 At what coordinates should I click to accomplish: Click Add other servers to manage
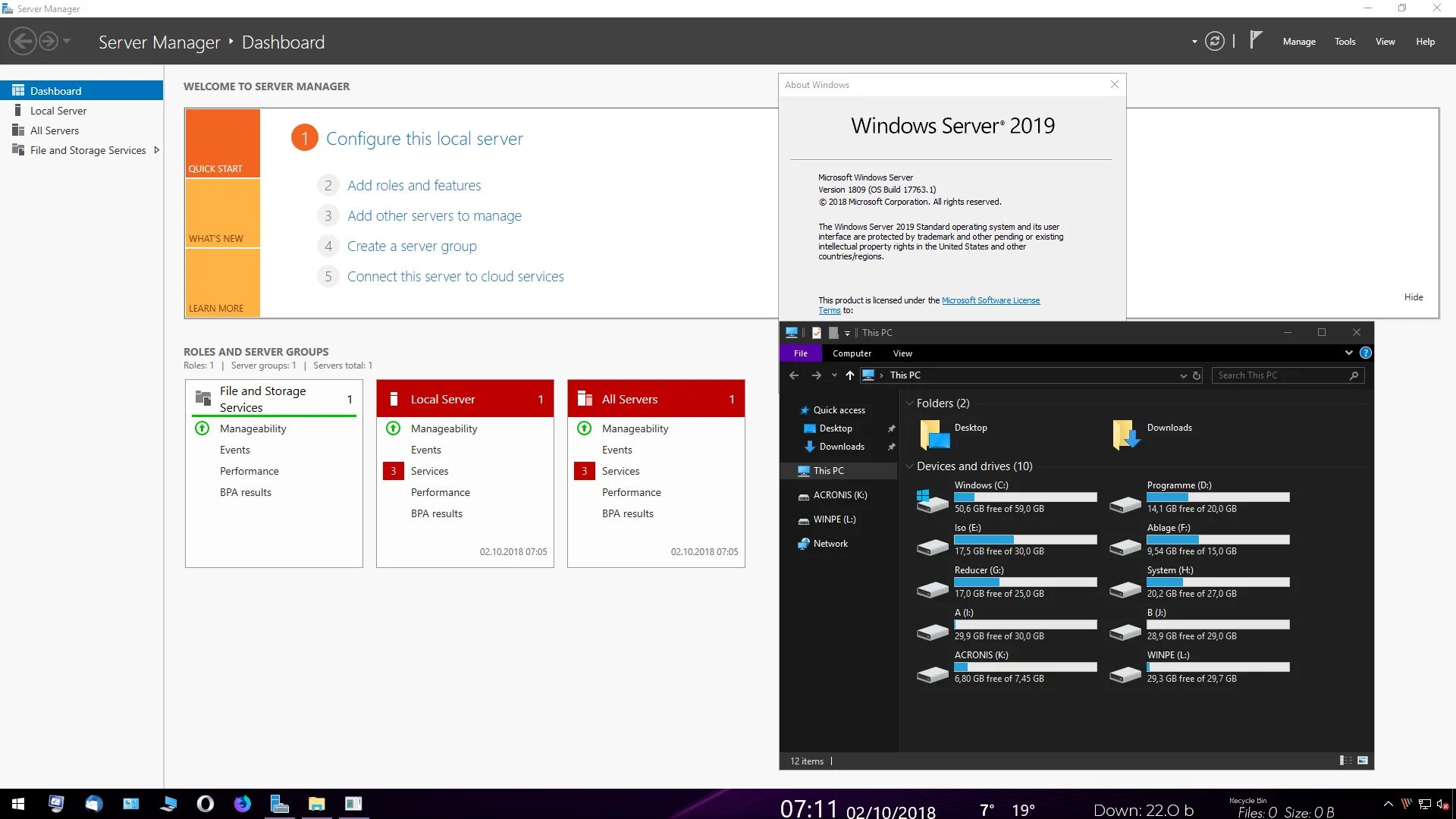pos(435,215)
